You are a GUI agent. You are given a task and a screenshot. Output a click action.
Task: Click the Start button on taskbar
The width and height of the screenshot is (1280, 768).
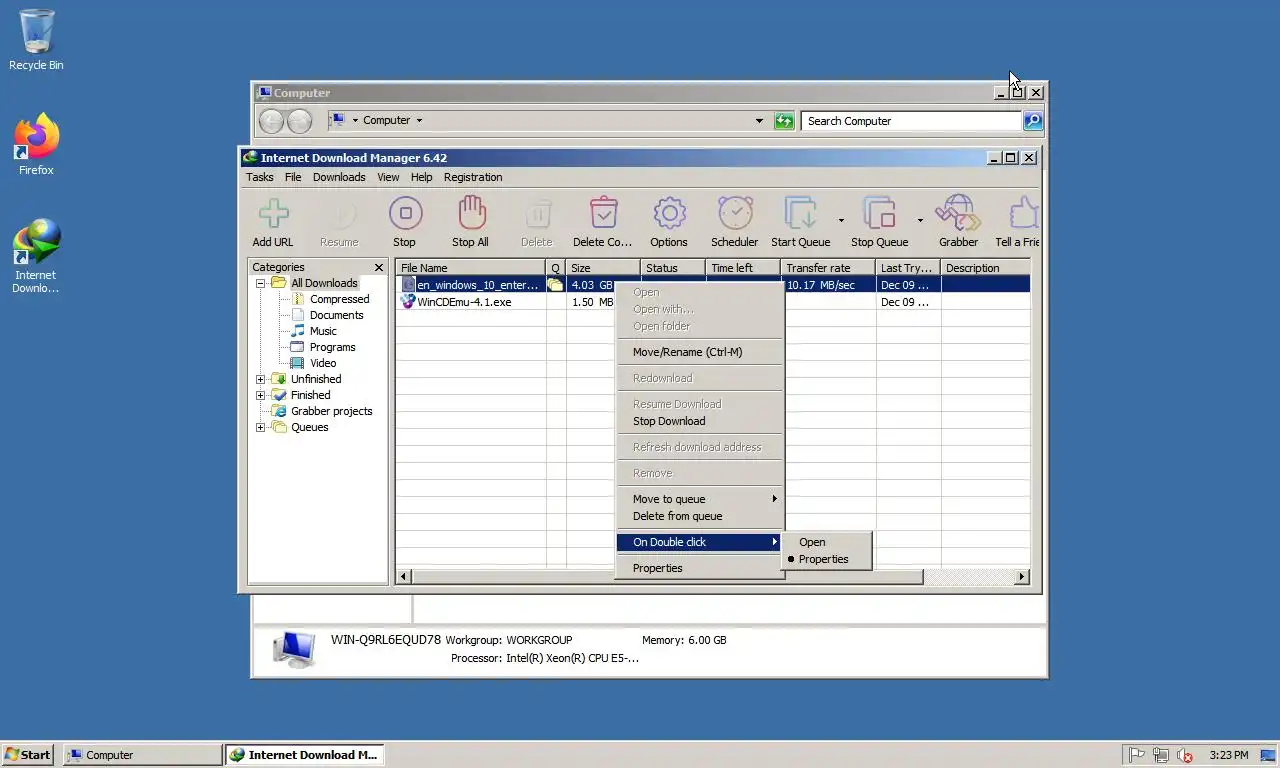coord(28,755)
